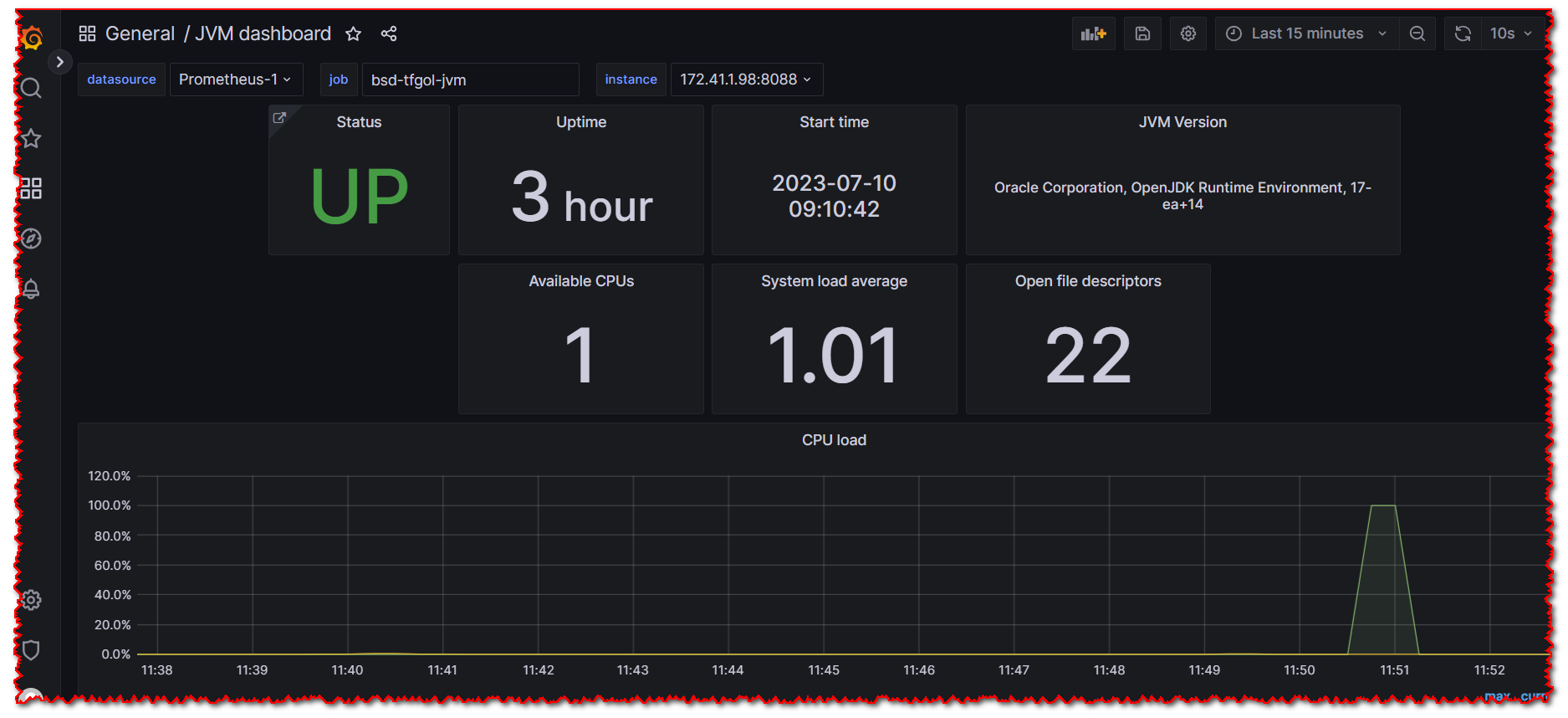
Task: Open the Starred dashboards sidebar icon
Action: pos(31,138)
